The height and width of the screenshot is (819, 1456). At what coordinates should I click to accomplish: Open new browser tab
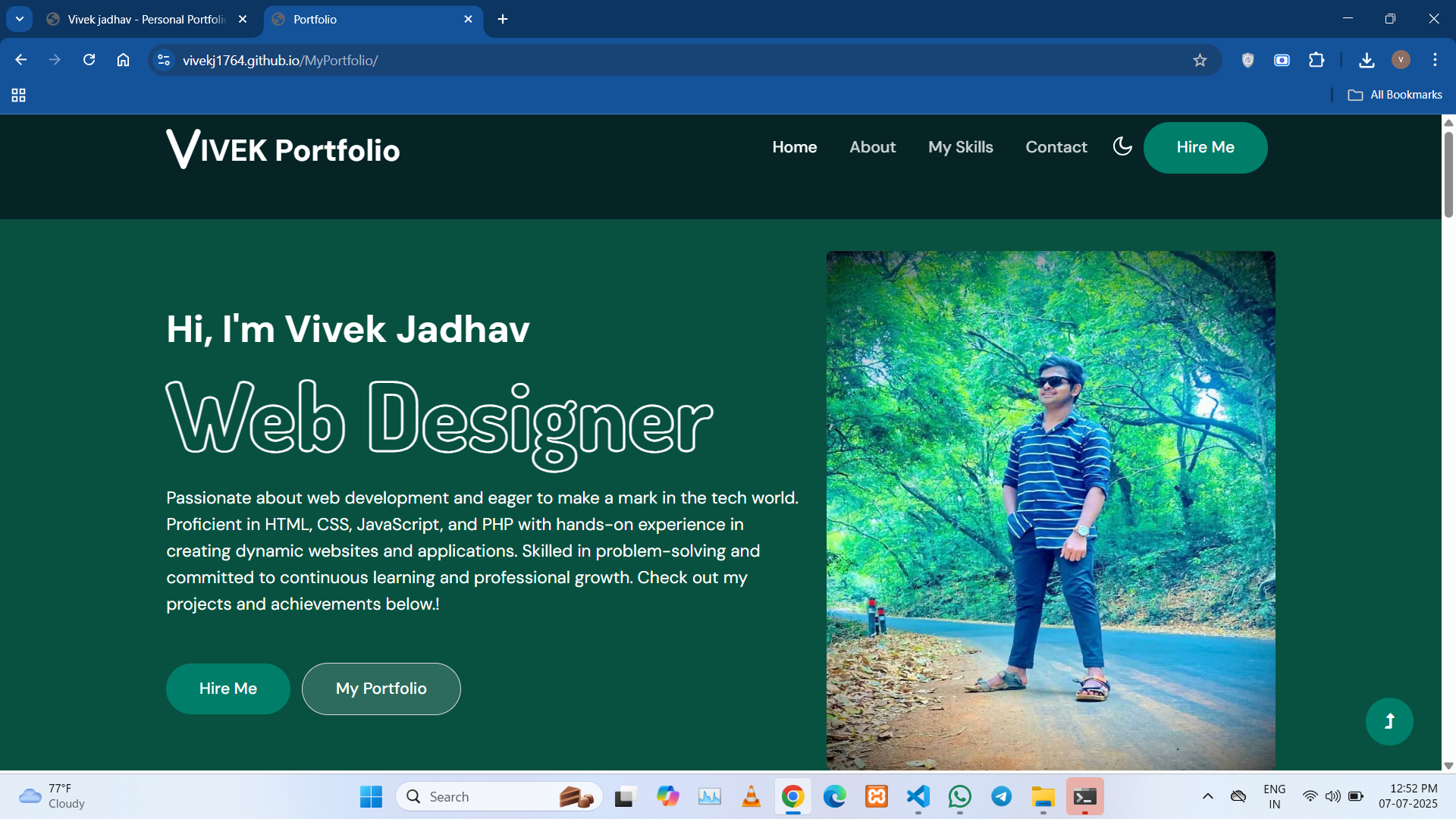(x=503, y=19)
